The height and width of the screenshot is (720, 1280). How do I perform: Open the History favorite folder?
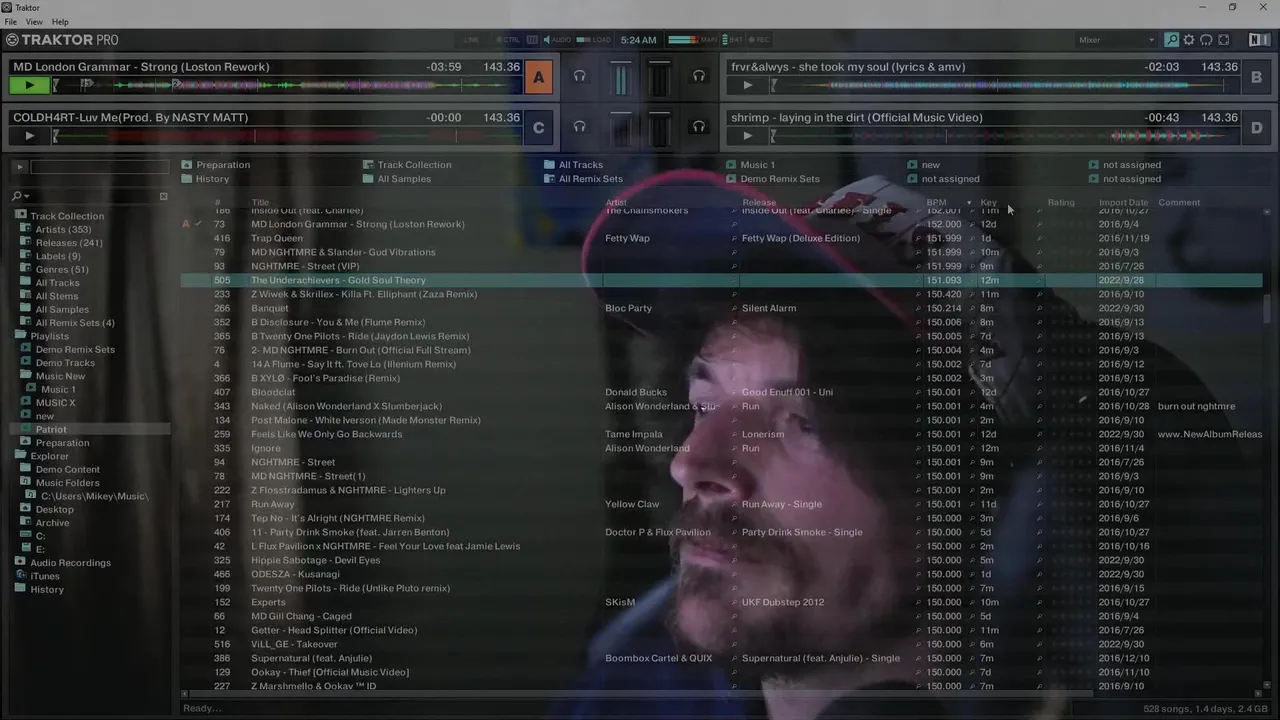(205, 179)
